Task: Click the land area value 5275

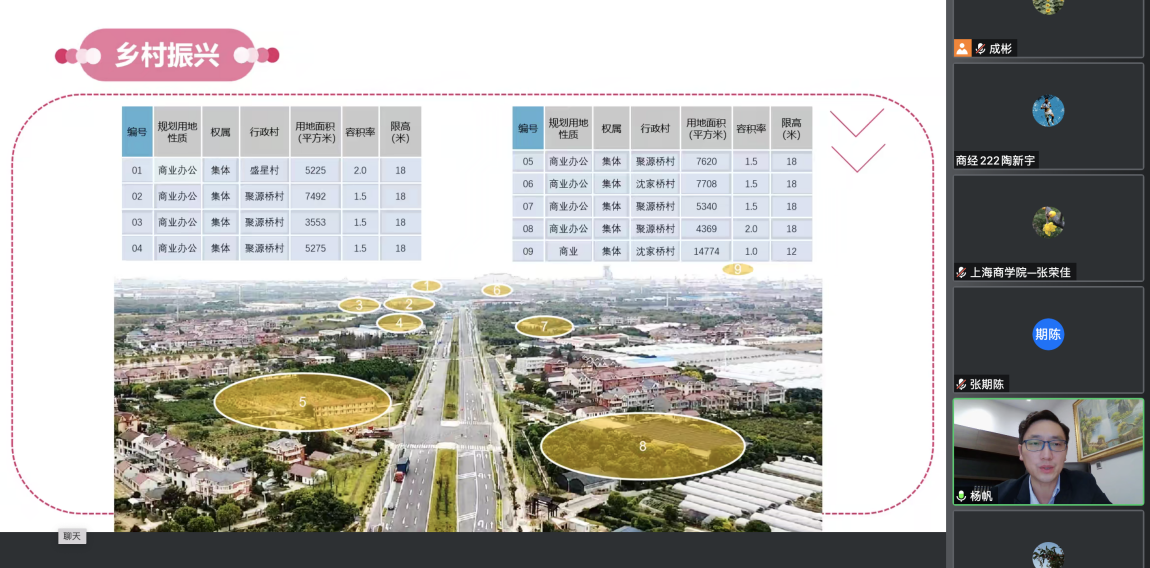Action: point(315,249)
